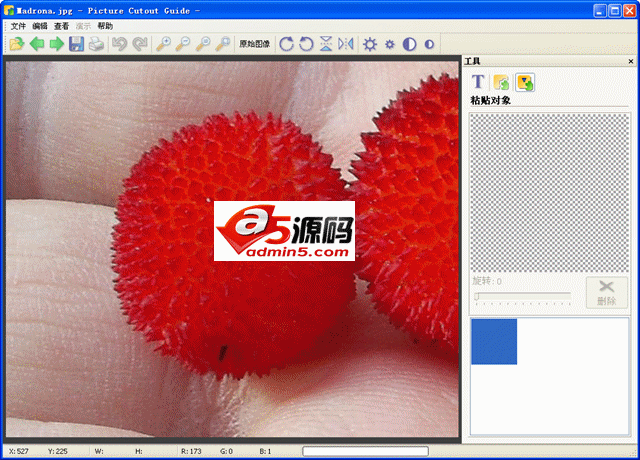This screenshot has height=460, width=640.
Task: Open the 文件 menu
Action: click(18, 26)
